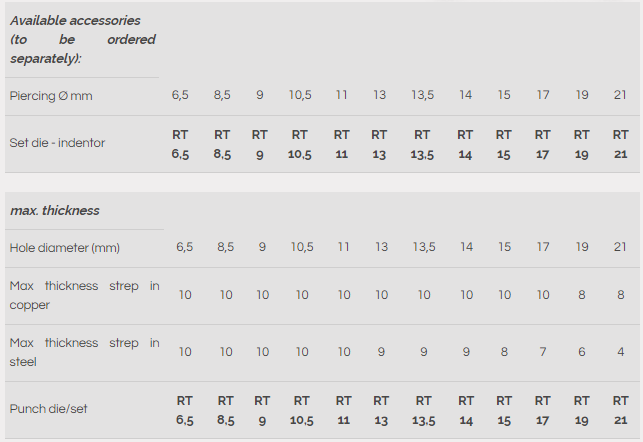Image resolution: width=643 pixels, height=442 pixels.
Task: Click the 'Punch die/set' row label
Action: coord(50,409)
